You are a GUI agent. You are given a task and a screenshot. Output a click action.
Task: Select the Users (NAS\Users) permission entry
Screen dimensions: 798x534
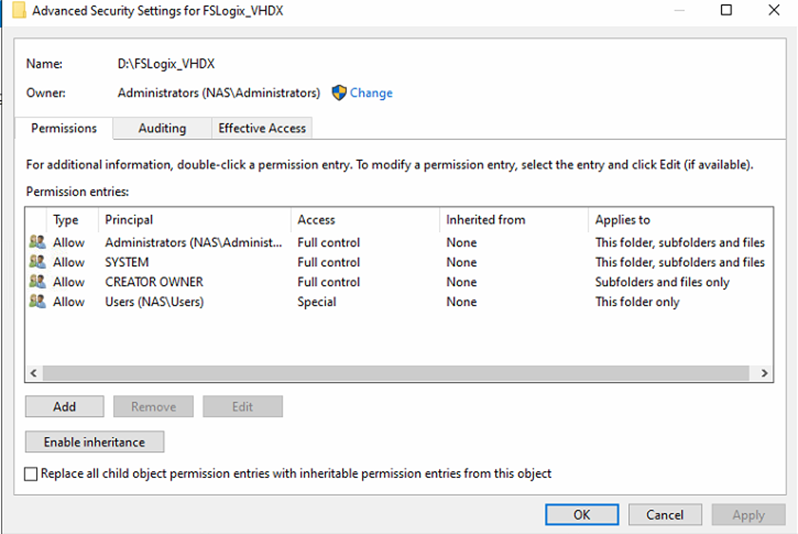[x=154, y=302]
